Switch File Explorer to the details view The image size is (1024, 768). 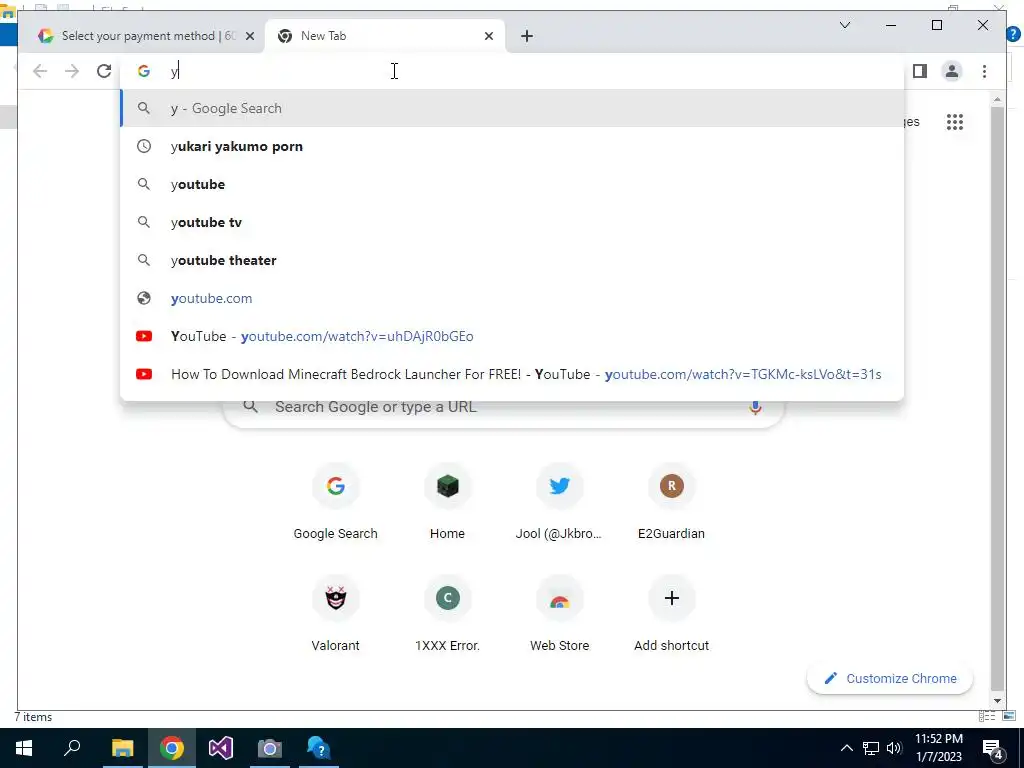987,716
